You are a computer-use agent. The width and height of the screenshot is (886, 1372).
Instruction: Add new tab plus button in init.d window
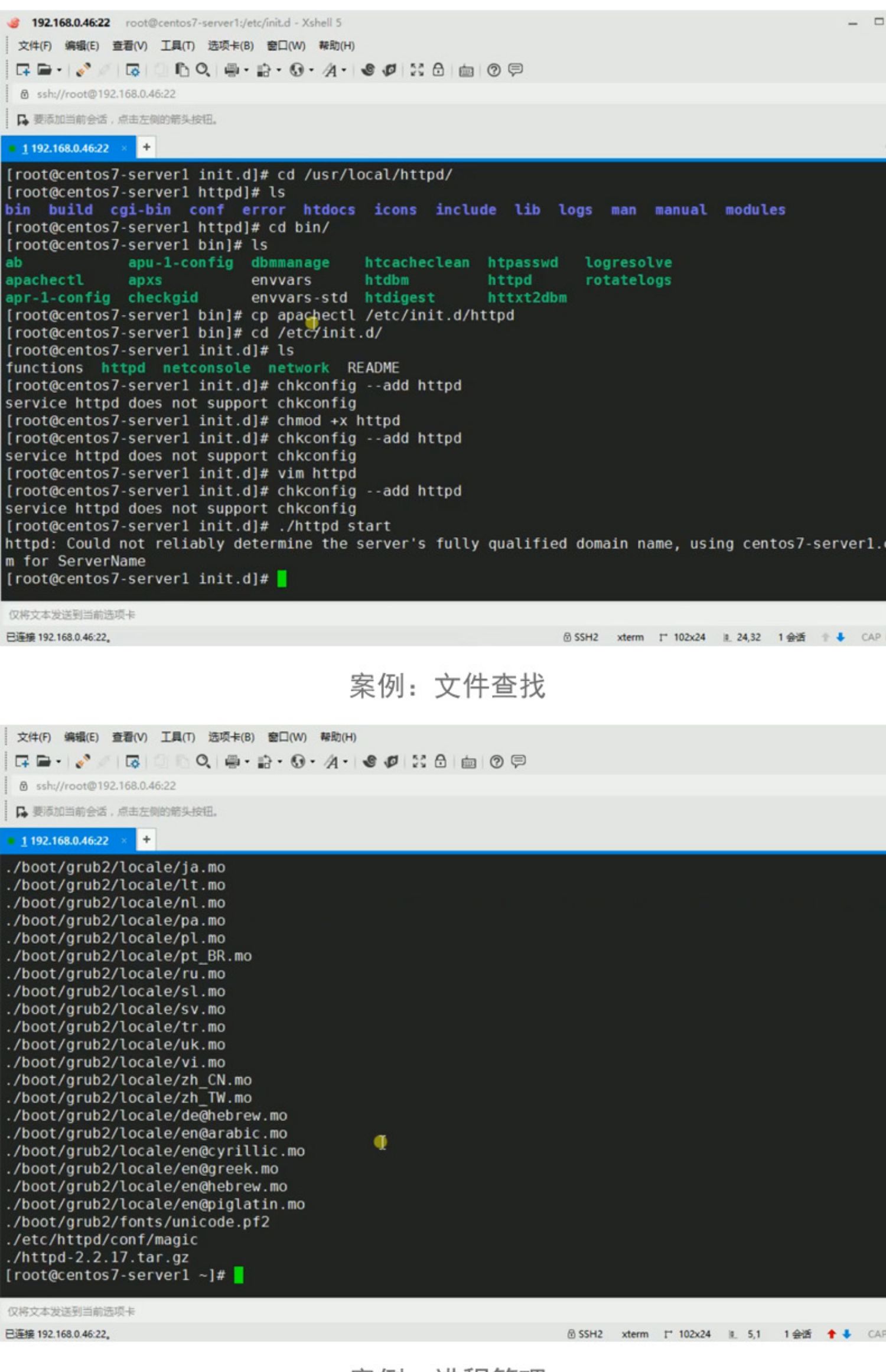coord(146,147)
